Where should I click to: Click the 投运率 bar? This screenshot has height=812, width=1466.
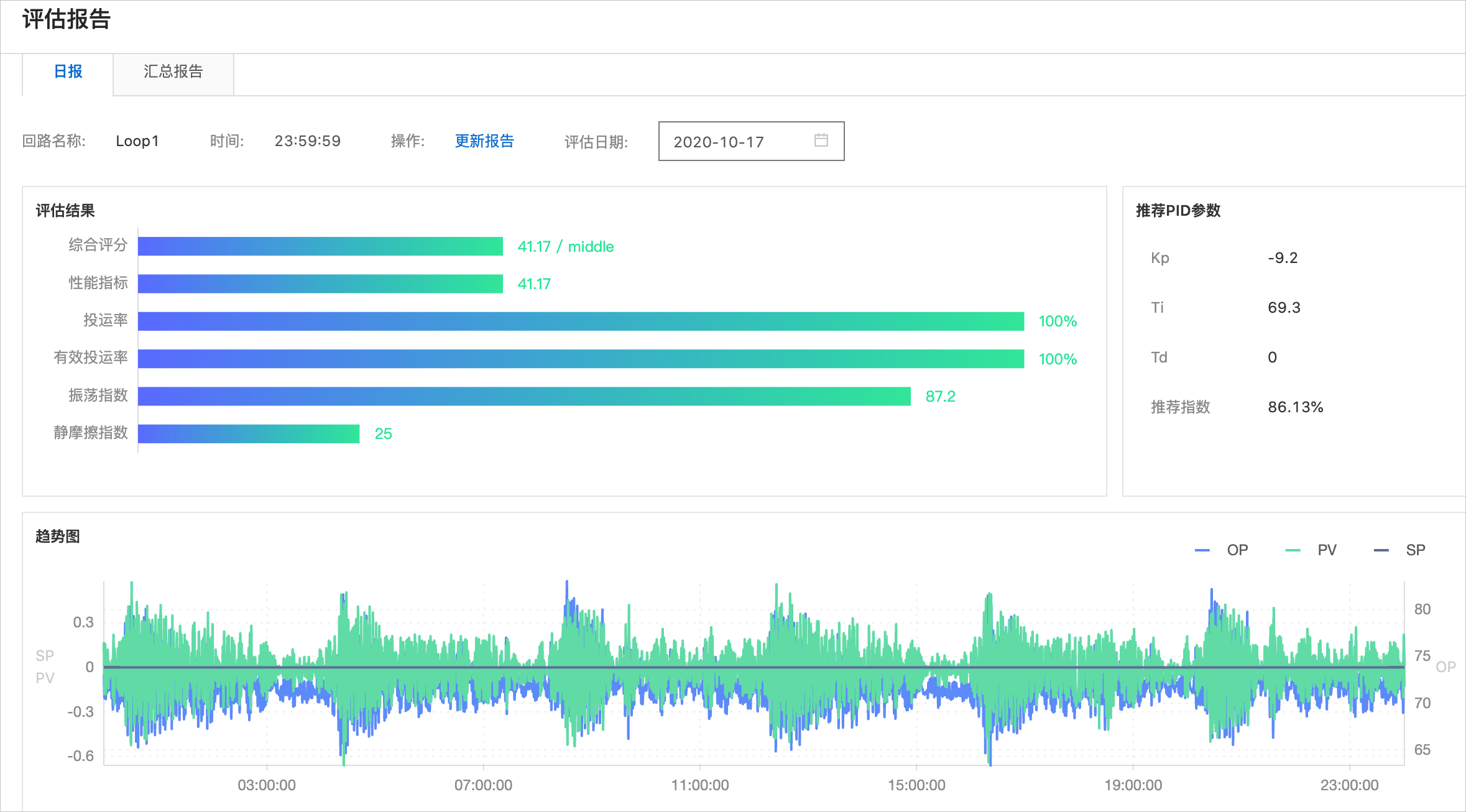pos(581,321)
